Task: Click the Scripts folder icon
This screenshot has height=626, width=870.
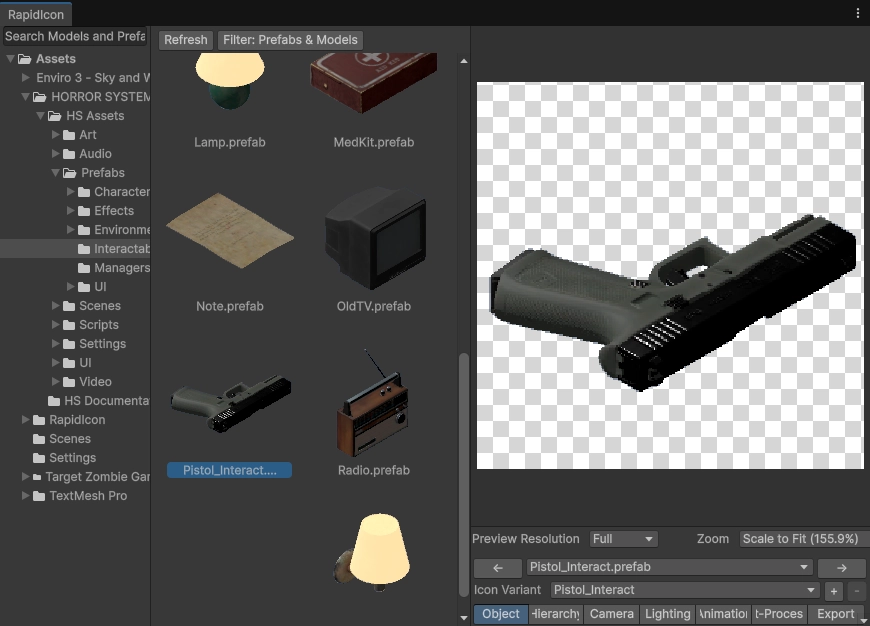Action: (x=69, y=325)
